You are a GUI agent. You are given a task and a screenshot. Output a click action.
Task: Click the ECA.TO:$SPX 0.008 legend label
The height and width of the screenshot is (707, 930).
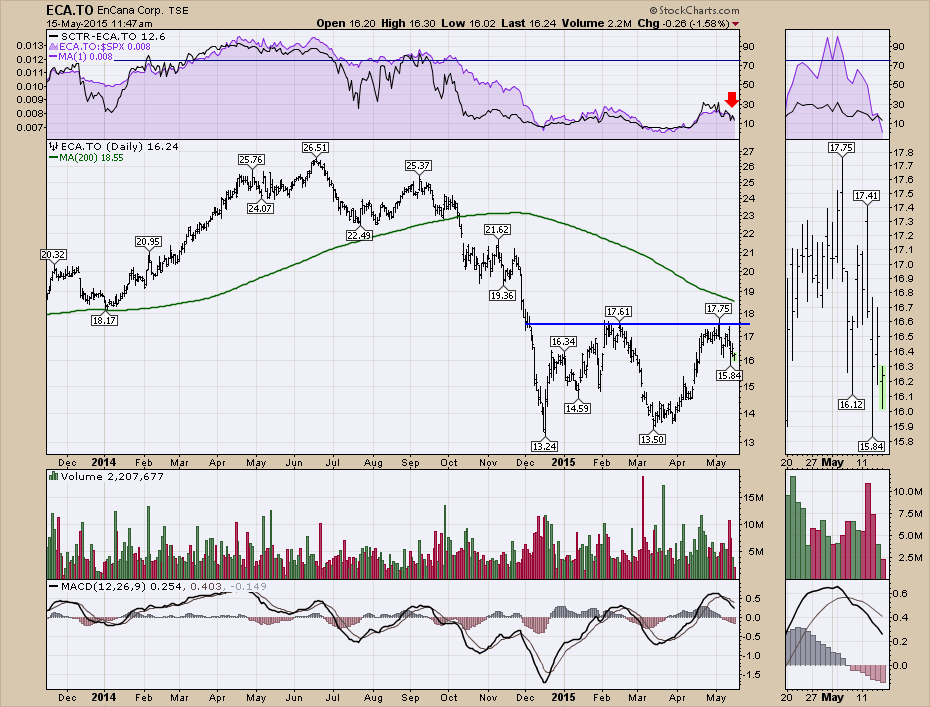pyautogui.click(x=99, y=46)
